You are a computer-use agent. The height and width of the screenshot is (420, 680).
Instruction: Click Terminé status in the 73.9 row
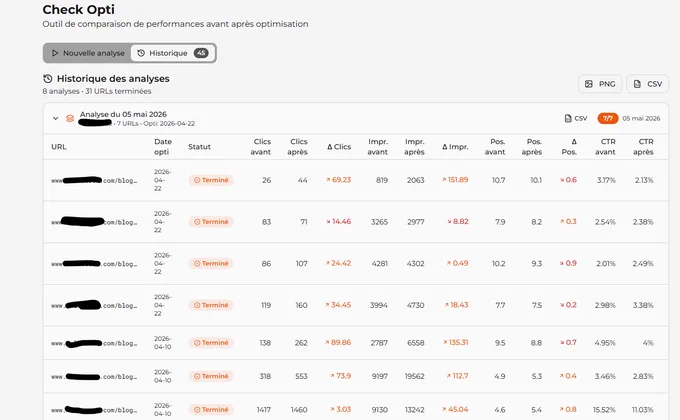pyautogui.click(x=211, y=376)
